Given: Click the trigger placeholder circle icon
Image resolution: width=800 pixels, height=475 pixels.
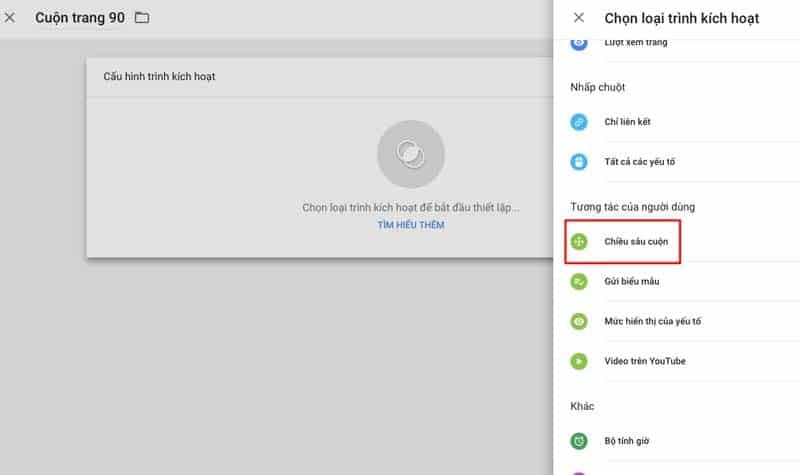Looking at the screenshot, I should (x=411, y=154).
